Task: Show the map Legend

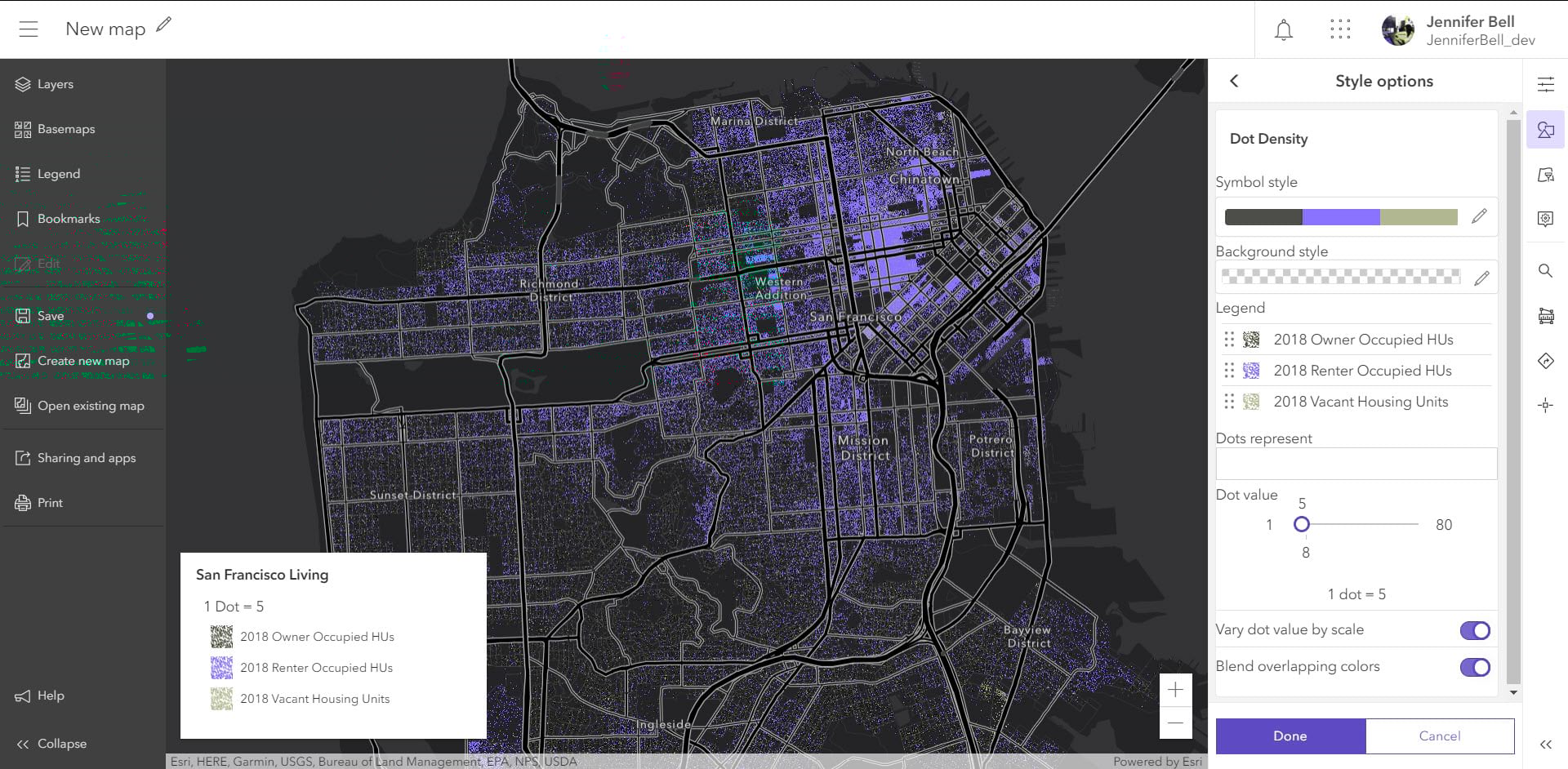Action: (x=59, y=174)
